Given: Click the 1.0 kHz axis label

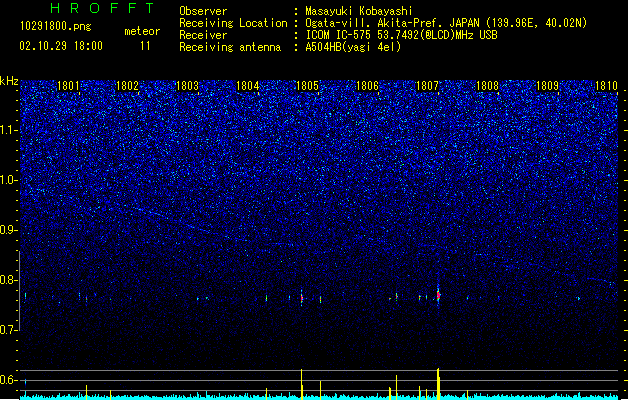Looking at the screenshot, I should click(x=8, y=180).
